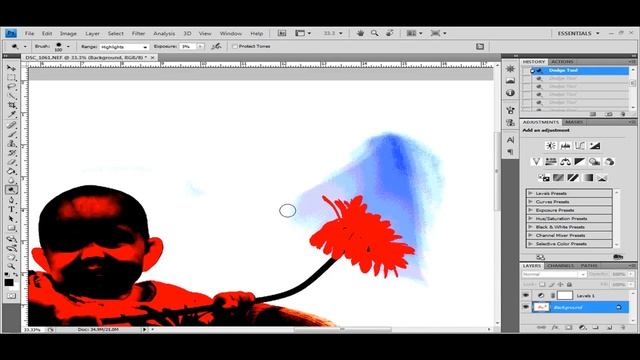The height and width of the screenshot is (360, 640).
Task: Open the Image menu
Action: click(68, 33)
